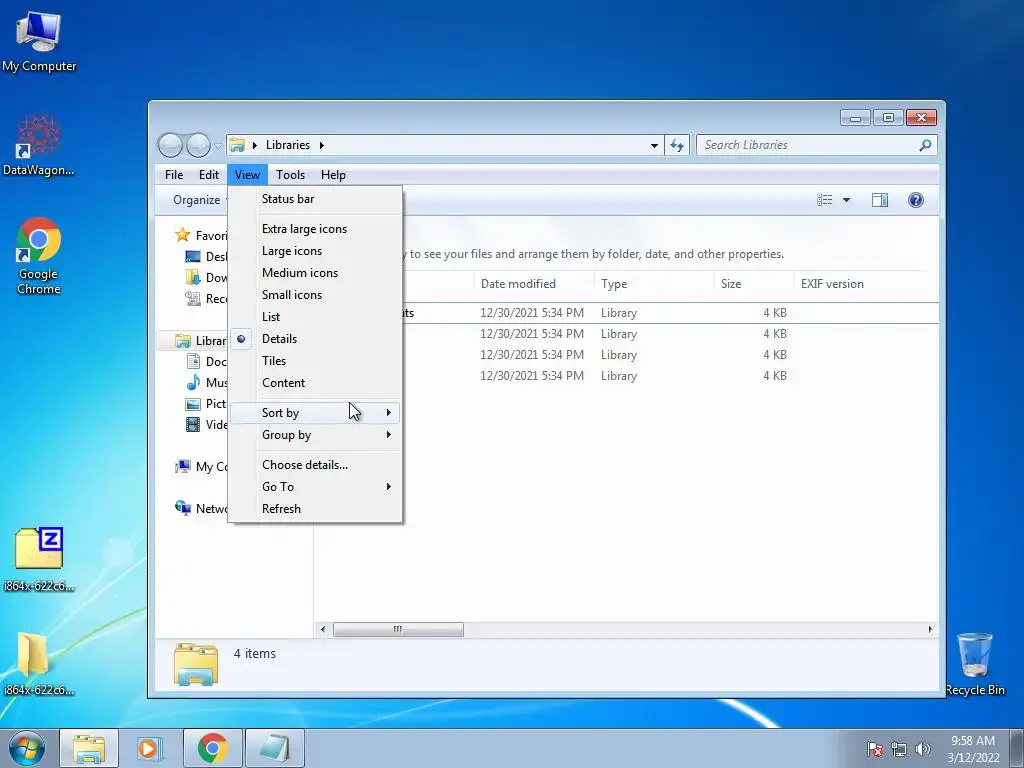1024x768 pixels.
Task: Open the File menu
Action: 174,174
